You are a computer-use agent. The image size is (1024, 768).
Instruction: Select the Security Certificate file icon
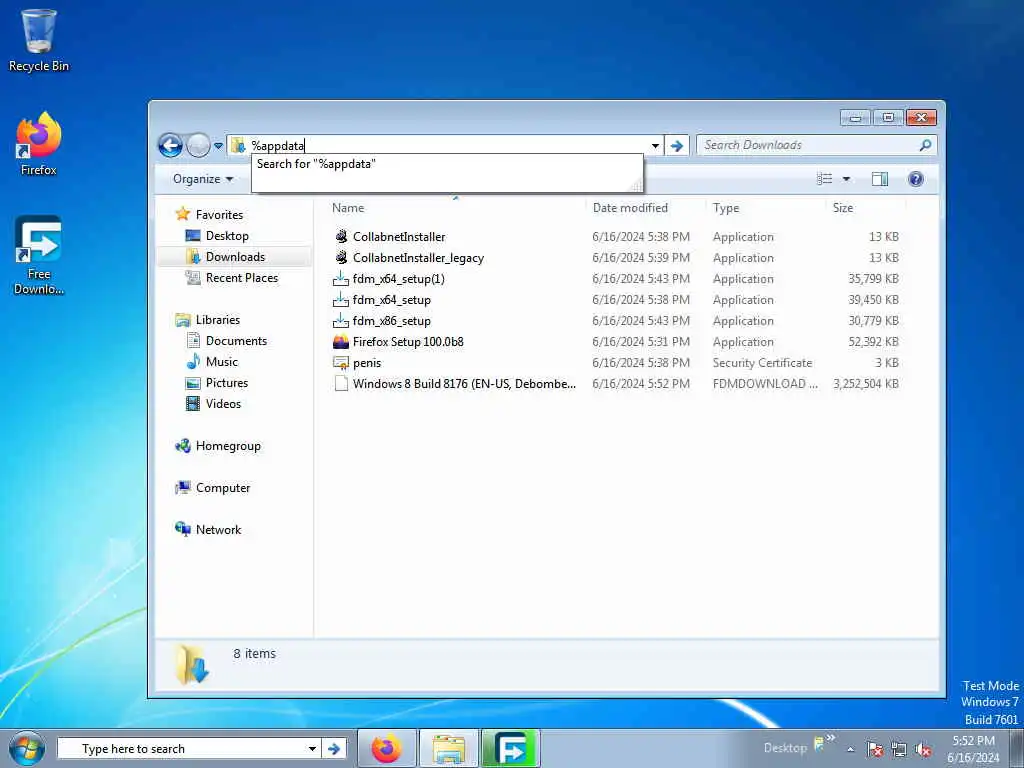(341, 362)
